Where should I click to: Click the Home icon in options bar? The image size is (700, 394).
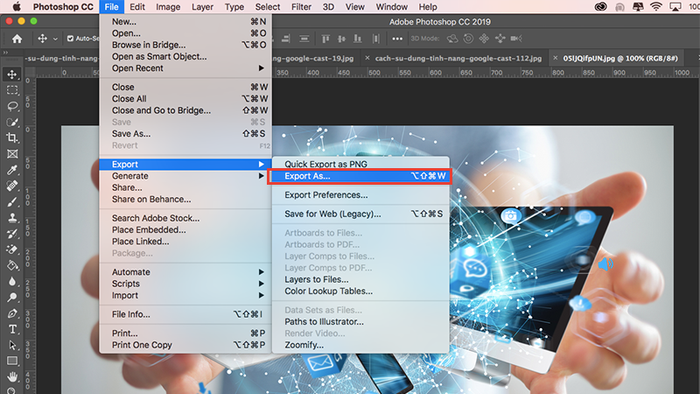tap(17, 39)
